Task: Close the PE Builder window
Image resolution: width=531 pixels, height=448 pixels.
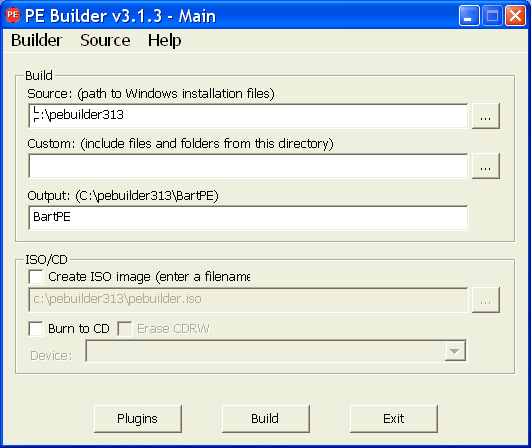Action: tap(515, 16)
